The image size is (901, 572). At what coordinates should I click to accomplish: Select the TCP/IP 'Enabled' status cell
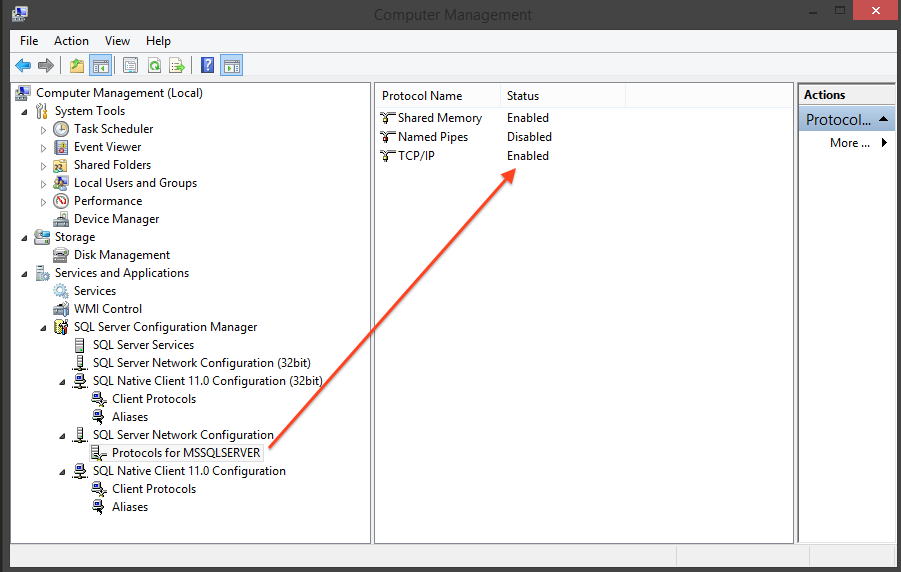pyautogui.click(x=527, y=156)
